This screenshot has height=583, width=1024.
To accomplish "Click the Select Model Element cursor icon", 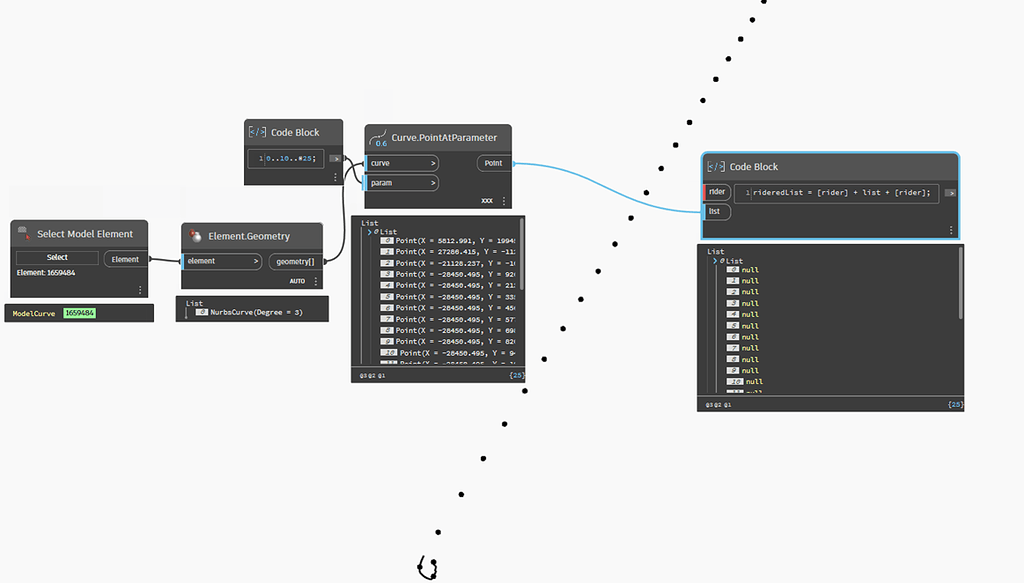I will (x=20, y=233).
